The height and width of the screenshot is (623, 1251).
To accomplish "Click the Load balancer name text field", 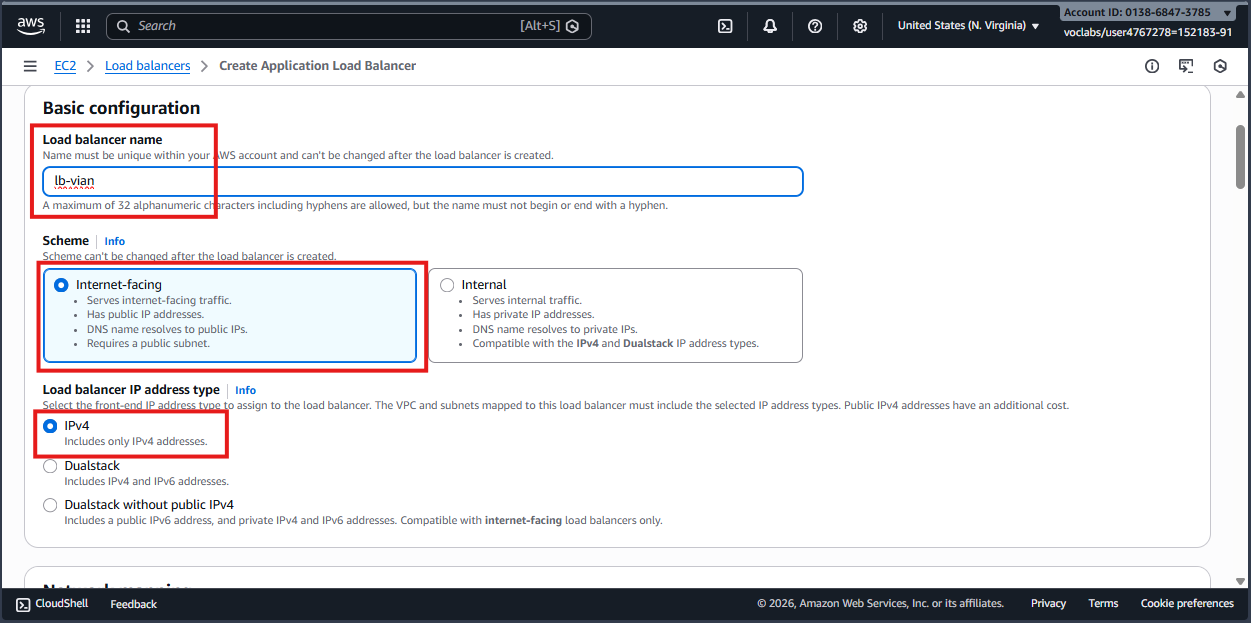I will tap(422, 181).
